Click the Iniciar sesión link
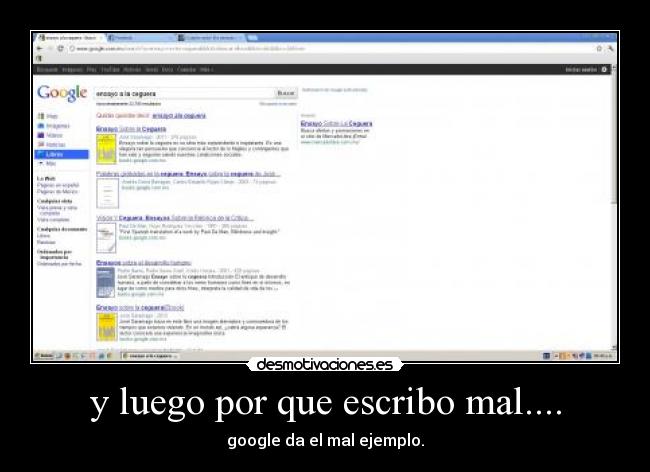 pos(581,70)
